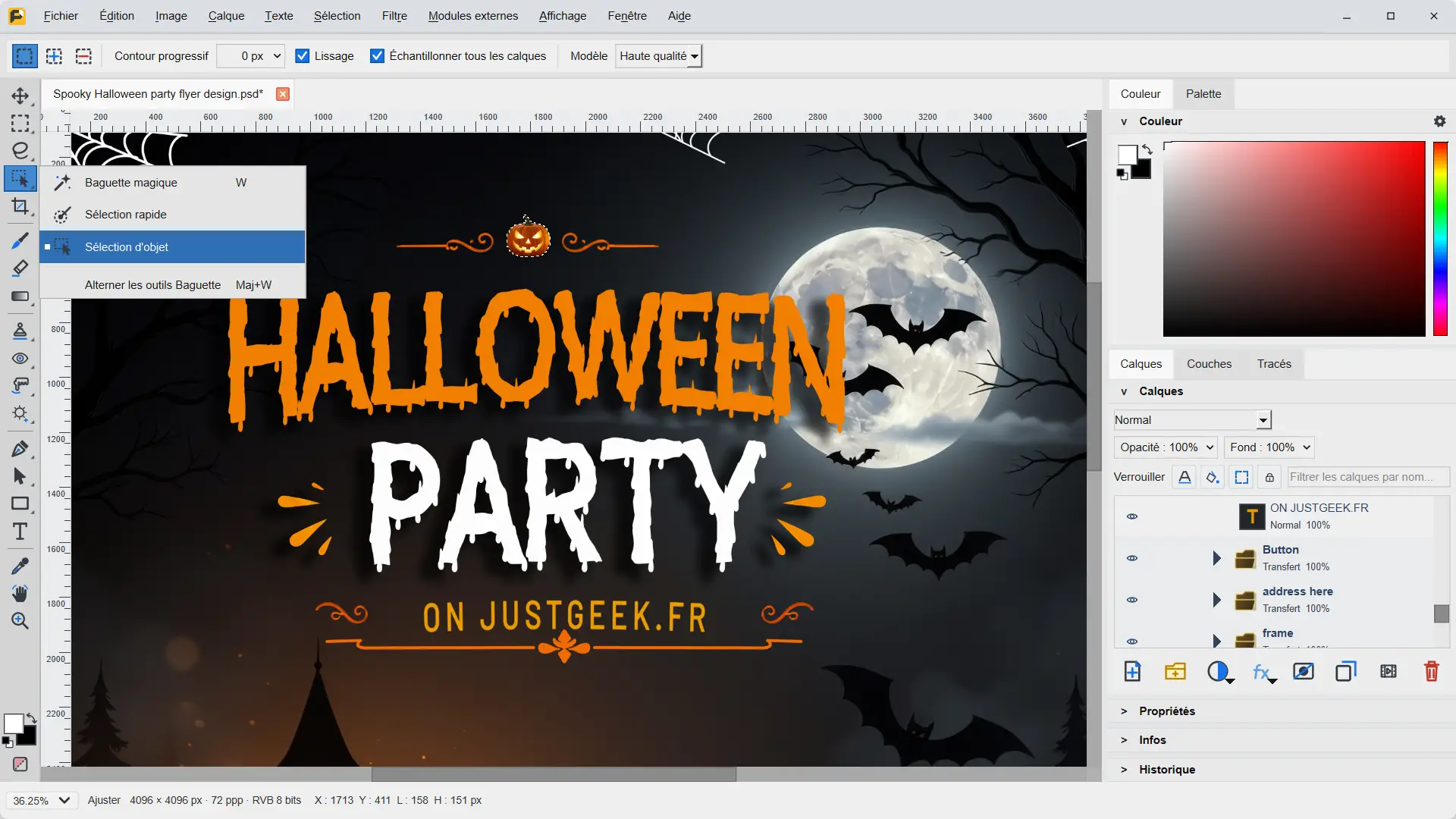Switch to the Couches tab
The image size is (1456, 819).
pos(1209,364)
